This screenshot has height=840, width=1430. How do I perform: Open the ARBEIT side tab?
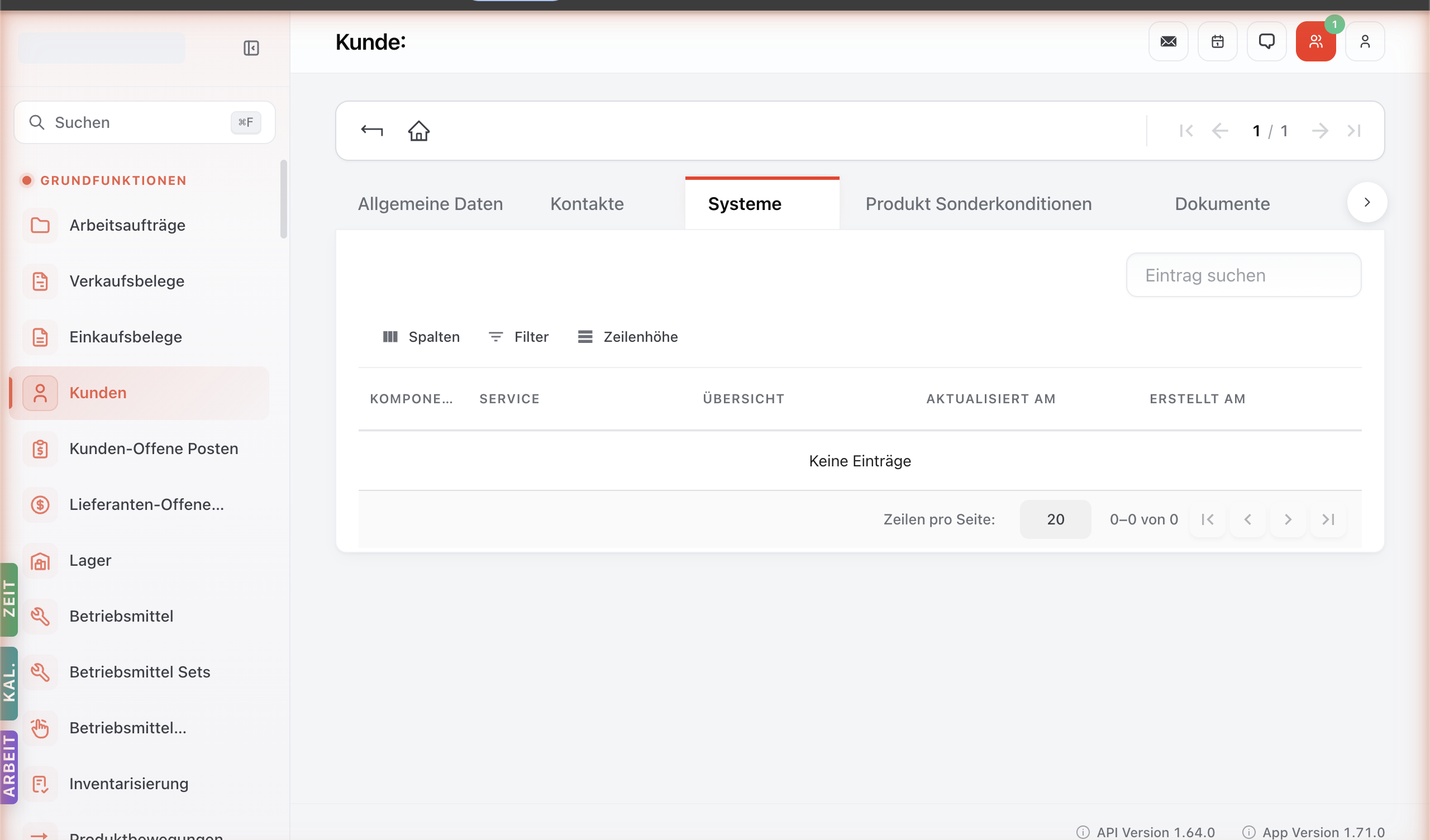point(9,767)
